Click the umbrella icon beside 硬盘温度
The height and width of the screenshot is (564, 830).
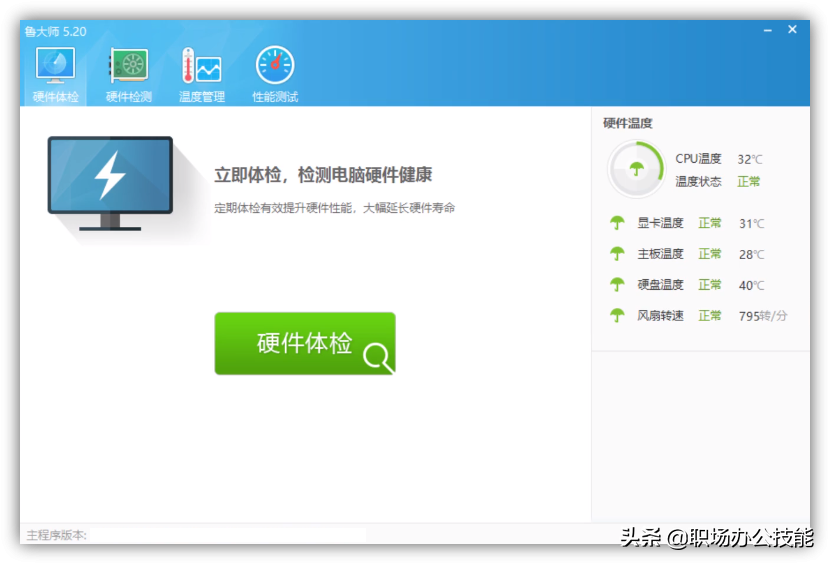[x=617, y=284]
